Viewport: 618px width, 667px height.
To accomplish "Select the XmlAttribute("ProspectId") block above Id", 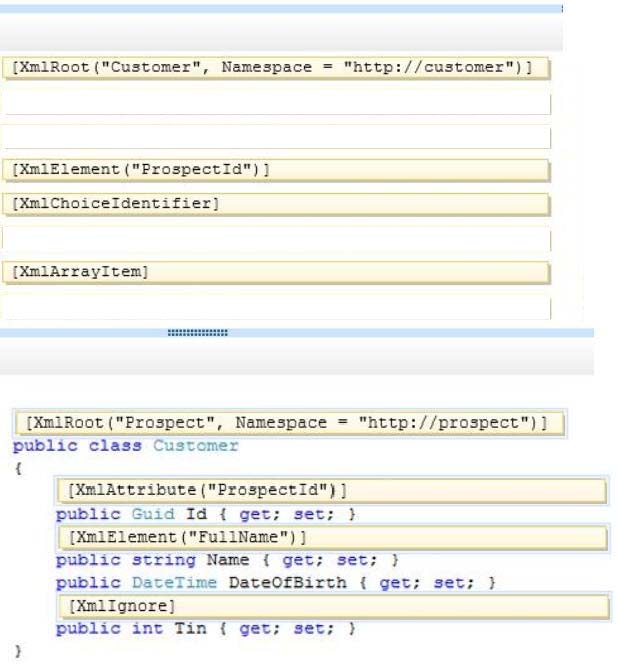I will tap(332, 490).
